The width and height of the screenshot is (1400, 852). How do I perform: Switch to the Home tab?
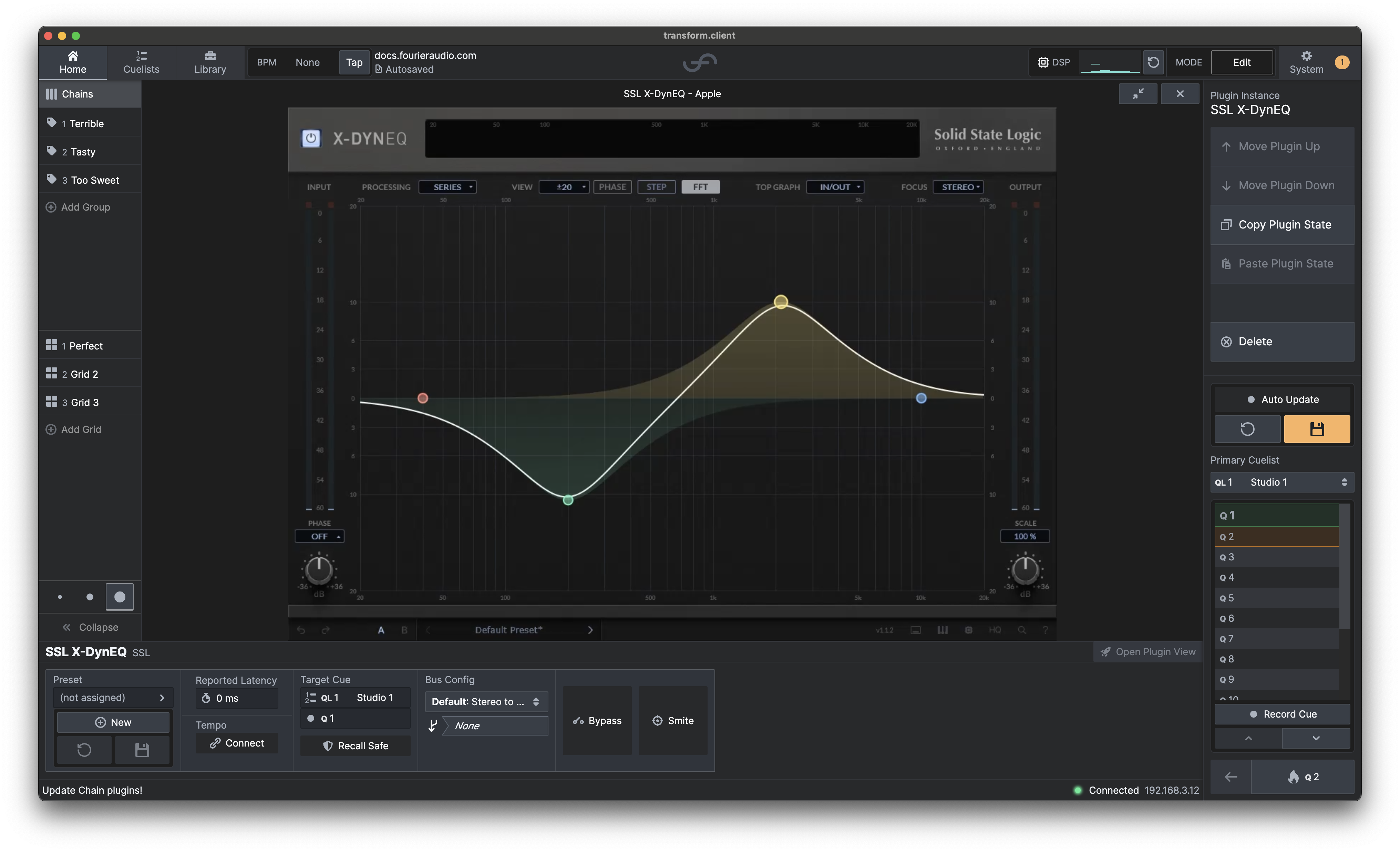tap(73, 62)
